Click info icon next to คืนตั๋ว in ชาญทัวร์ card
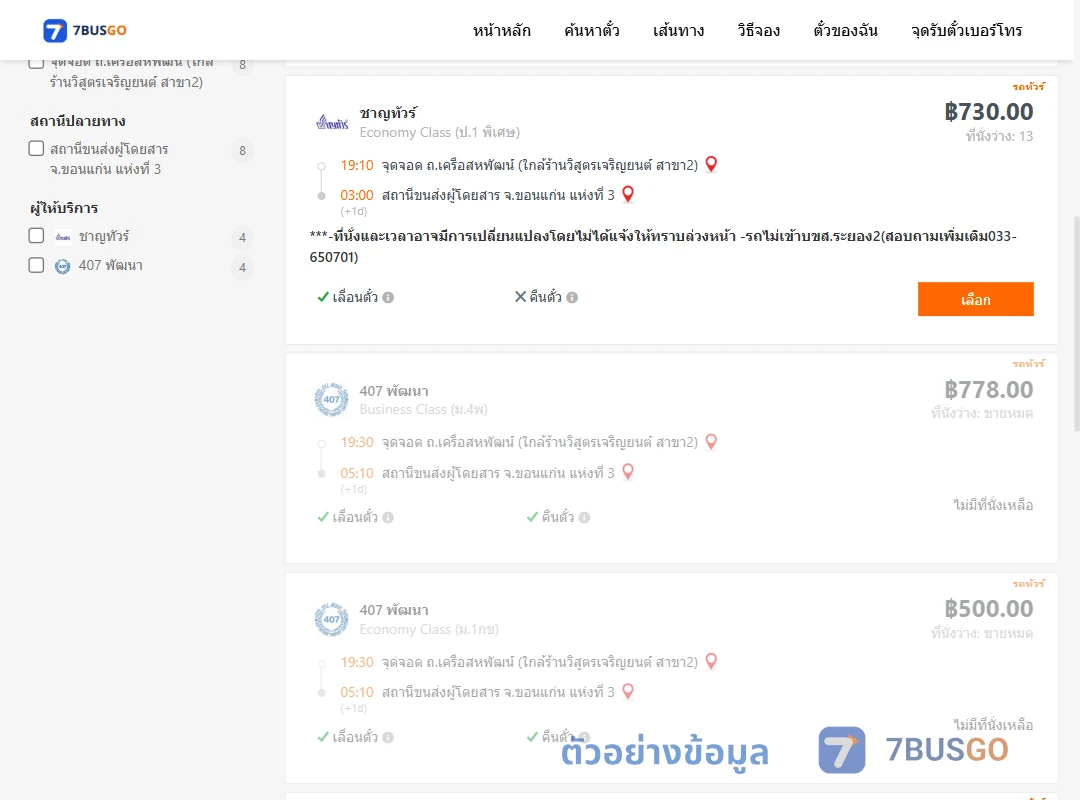The width and height of the screenshot is (1080, 800). [x=572, y=298]
